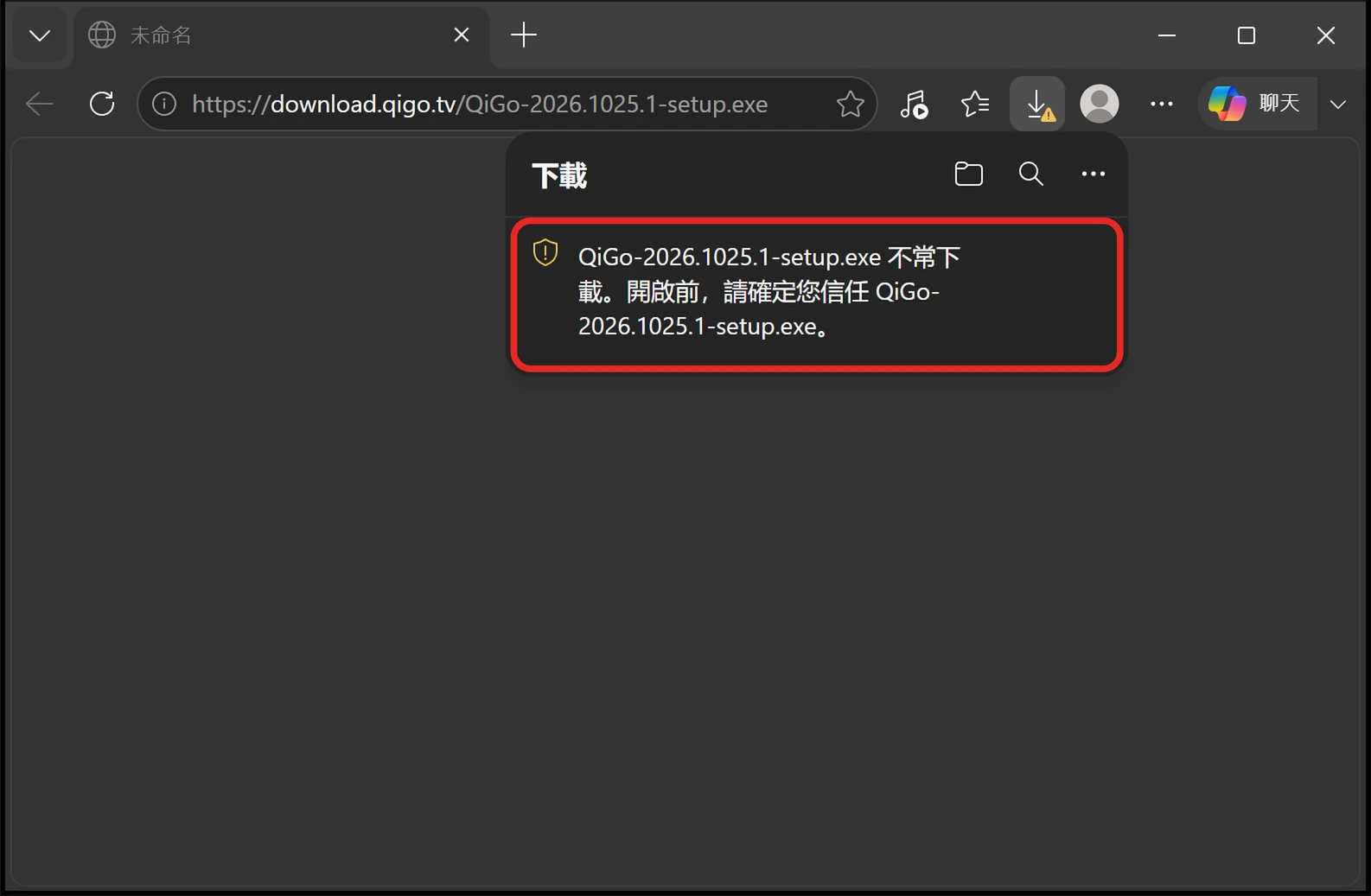Open more options in 下載 panel

[x=1094, y=174]
